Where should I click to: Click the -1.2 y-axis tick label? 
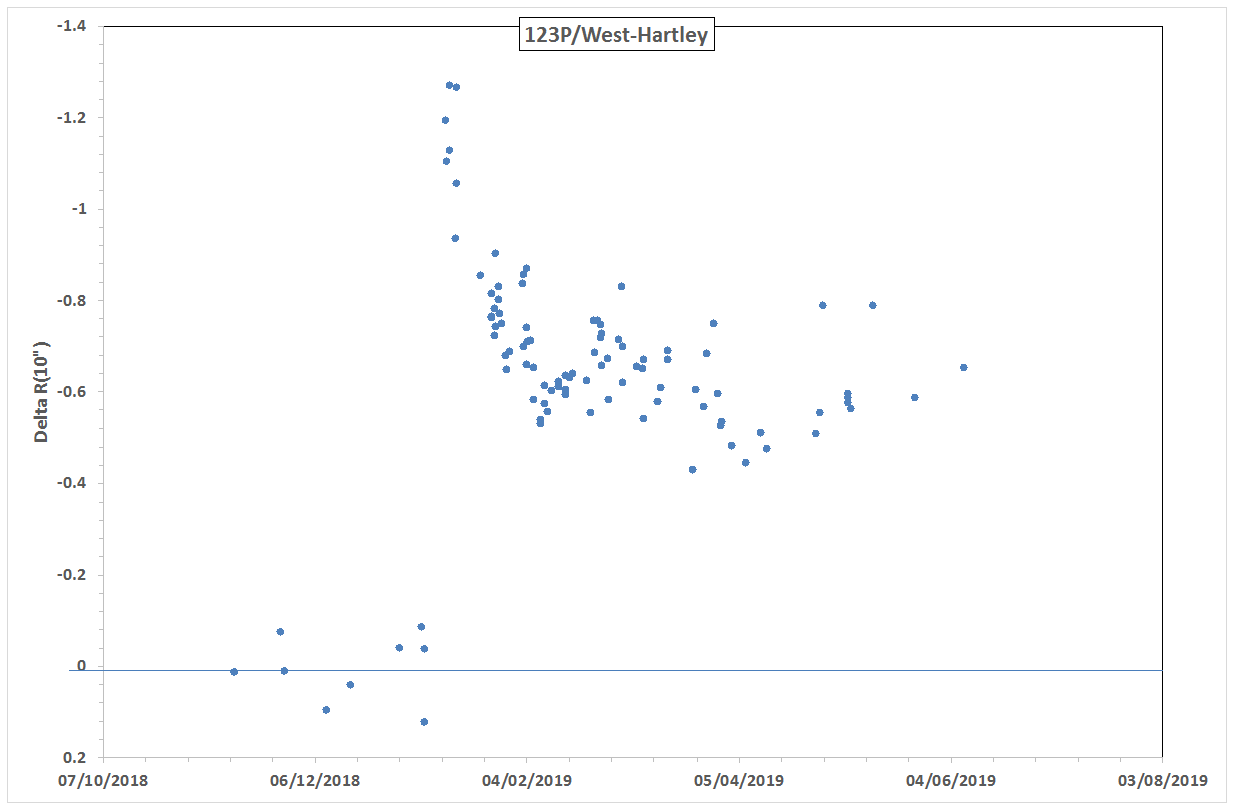[74, 118]
